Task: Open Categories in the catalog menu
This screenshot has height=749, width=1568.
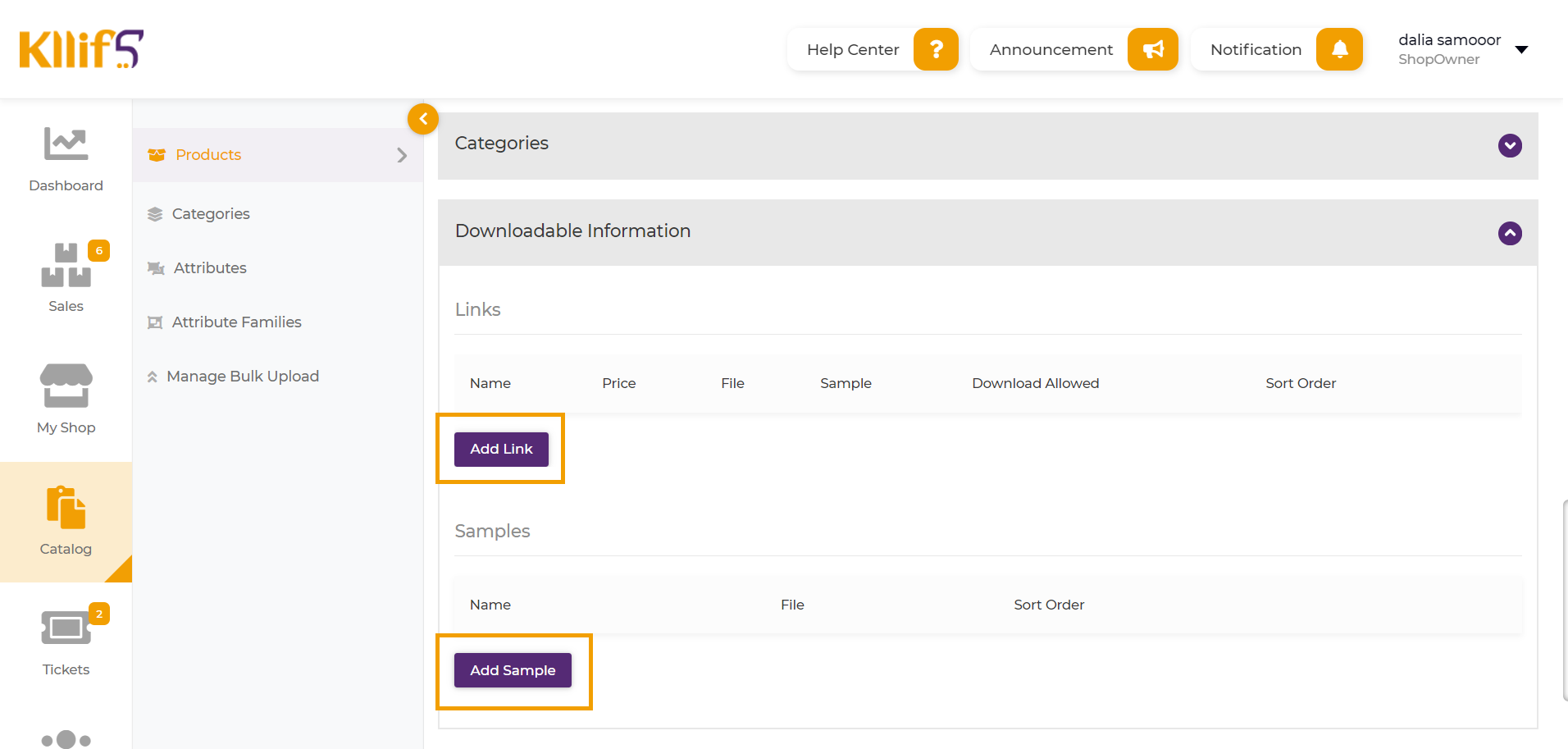Action: [211, 214]
